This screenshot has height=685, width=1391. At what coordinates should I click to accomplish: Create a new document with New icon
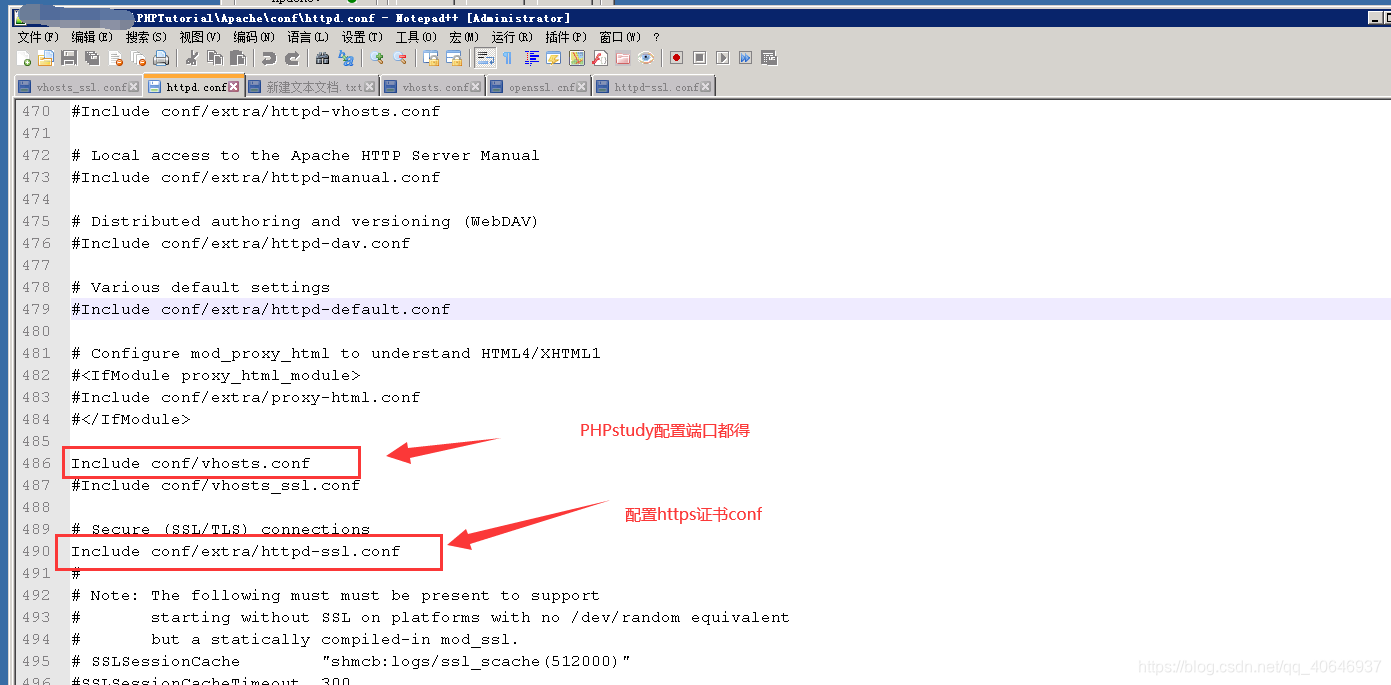[x=23, y=58]
